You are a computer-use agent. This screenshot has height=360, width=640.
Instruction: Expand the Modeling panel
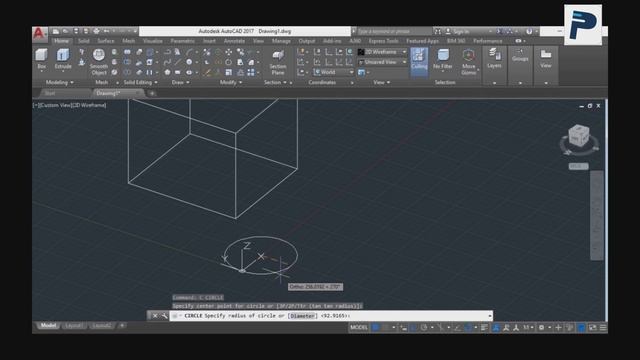point(60,82)
